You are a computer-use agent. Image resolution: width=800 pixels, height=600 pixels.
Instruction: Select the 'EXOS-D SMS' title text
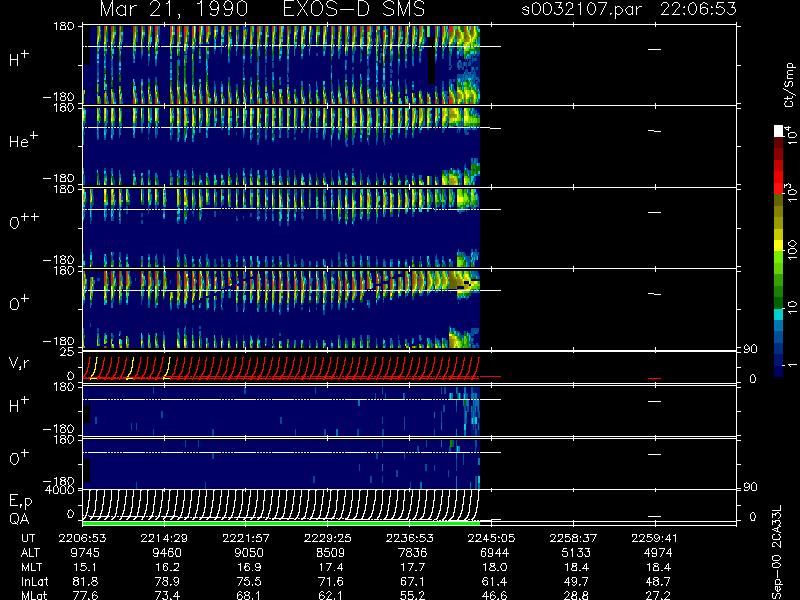click(354, 9)
